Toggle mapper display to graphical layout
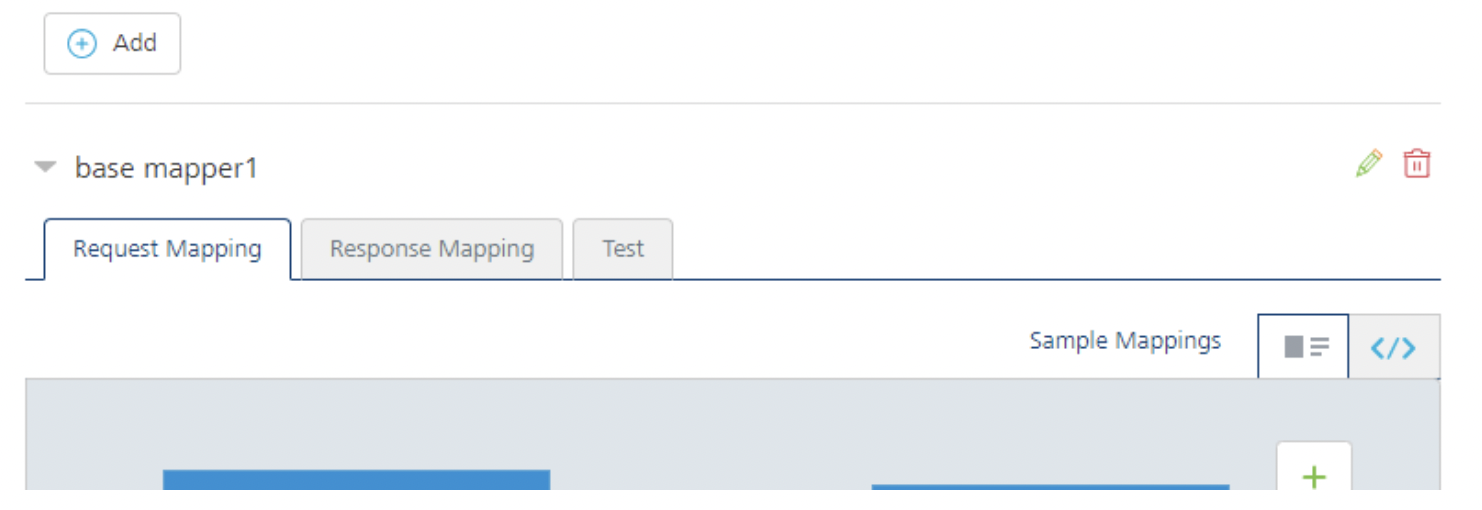Image resolution: width=1482 pixels, height=510 pixels. pos(1304,347)
